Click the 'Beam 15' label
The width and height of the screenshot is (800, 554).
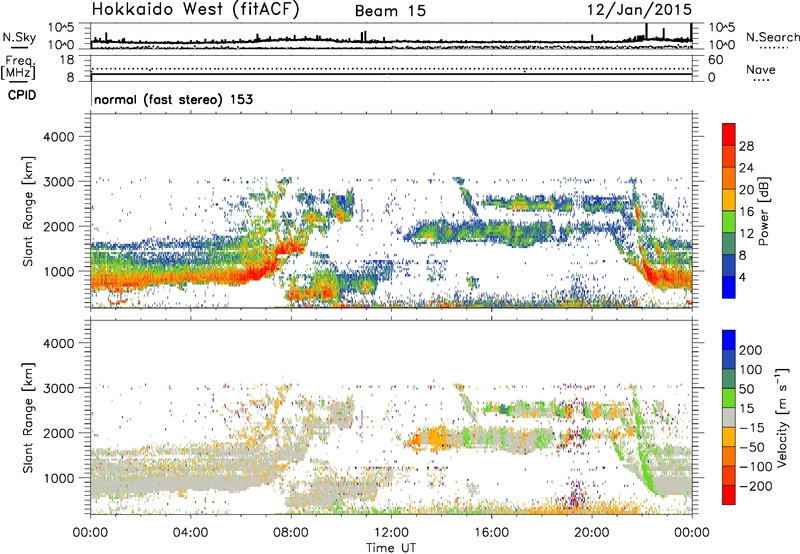point(390,11)
